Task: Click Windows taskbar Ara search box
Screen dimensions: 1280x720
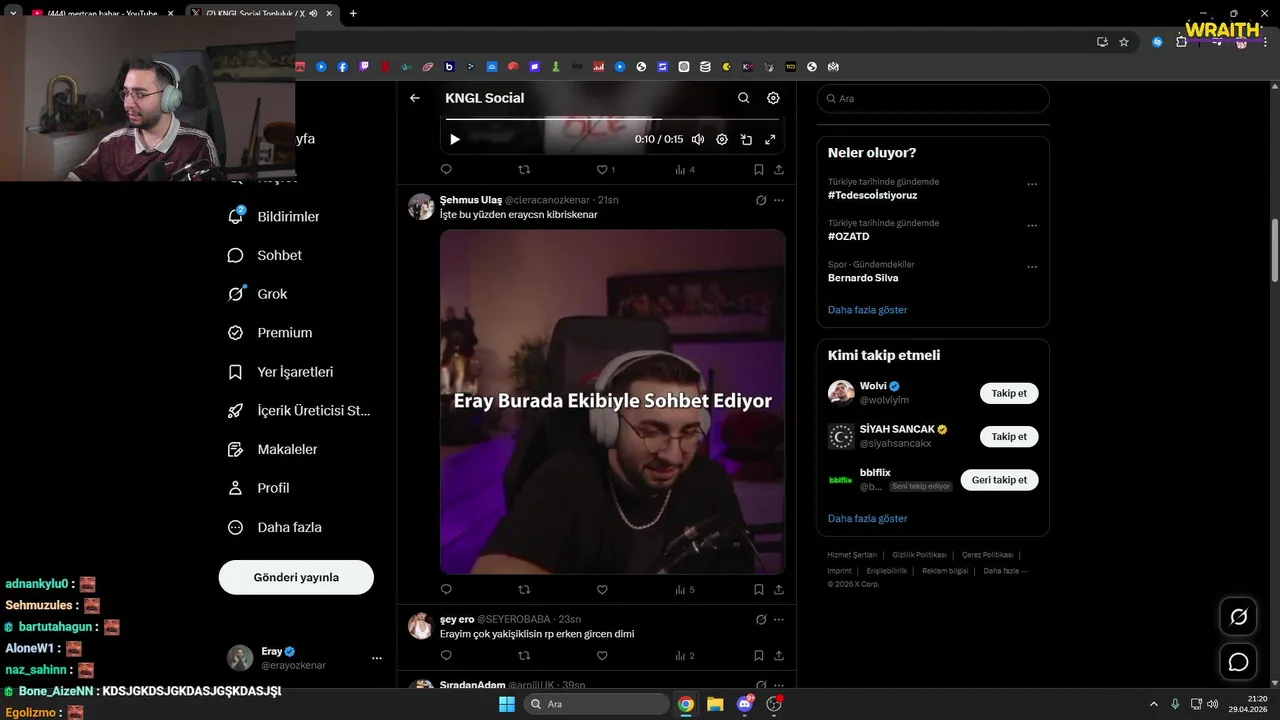Action: point(597,704)
